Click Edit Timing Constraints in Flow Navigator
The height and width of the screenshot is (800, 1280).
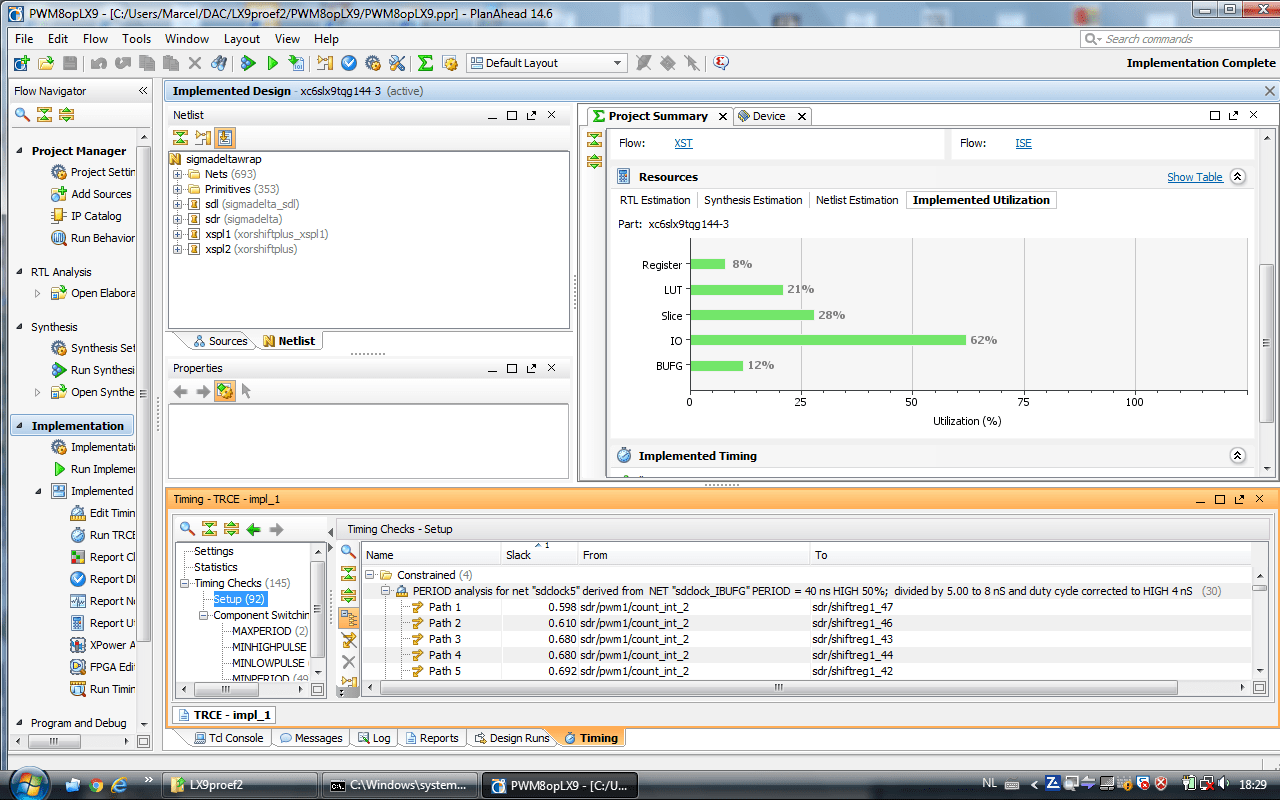(x=112, y=513)
